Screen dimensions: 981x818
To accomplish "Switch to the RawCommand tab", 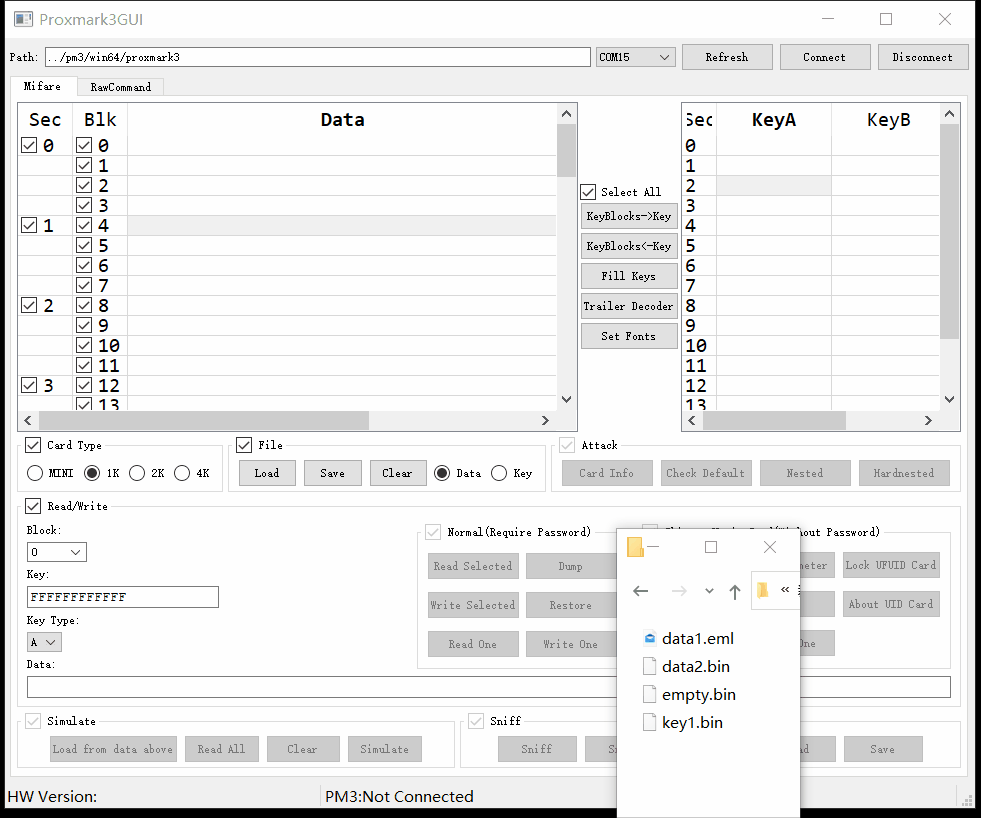I will coord(120,87).
